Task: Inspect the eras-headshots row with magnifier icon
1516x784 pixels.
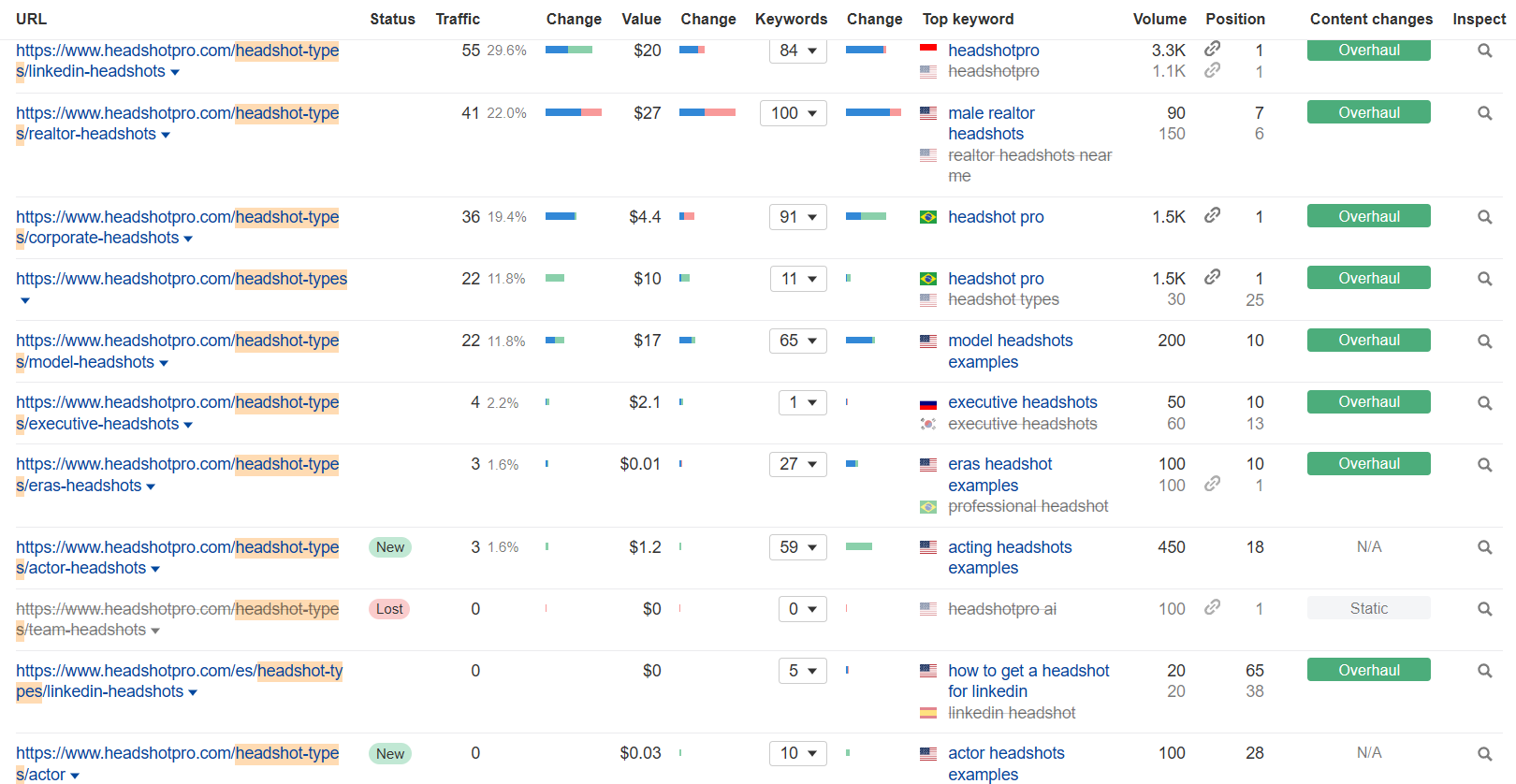Action: [1484, 465]
